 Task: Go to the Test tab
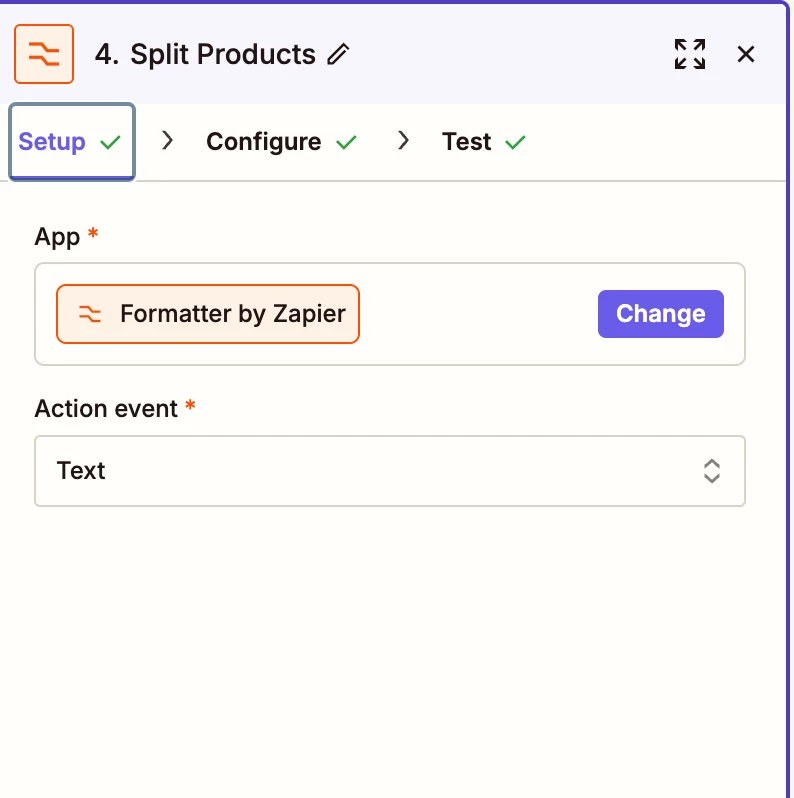467,142
